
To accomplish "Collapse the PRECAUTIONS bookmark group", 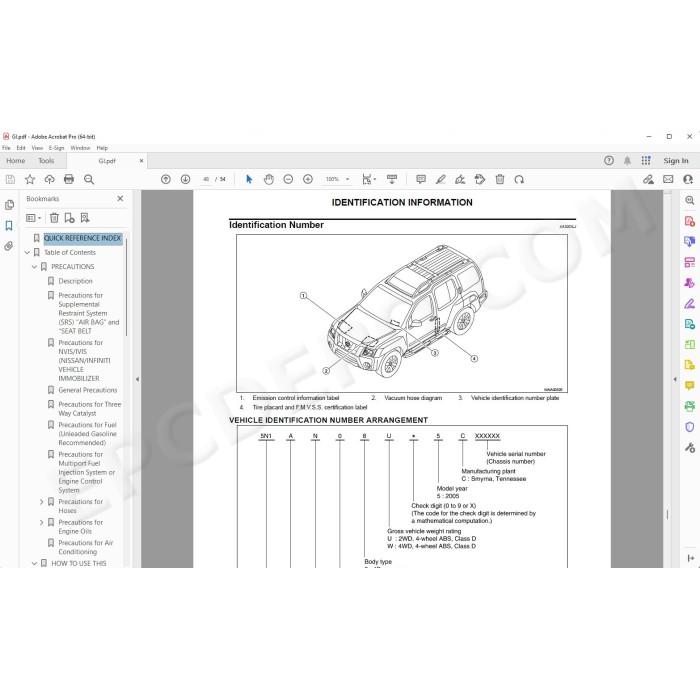I will (34, 267).
